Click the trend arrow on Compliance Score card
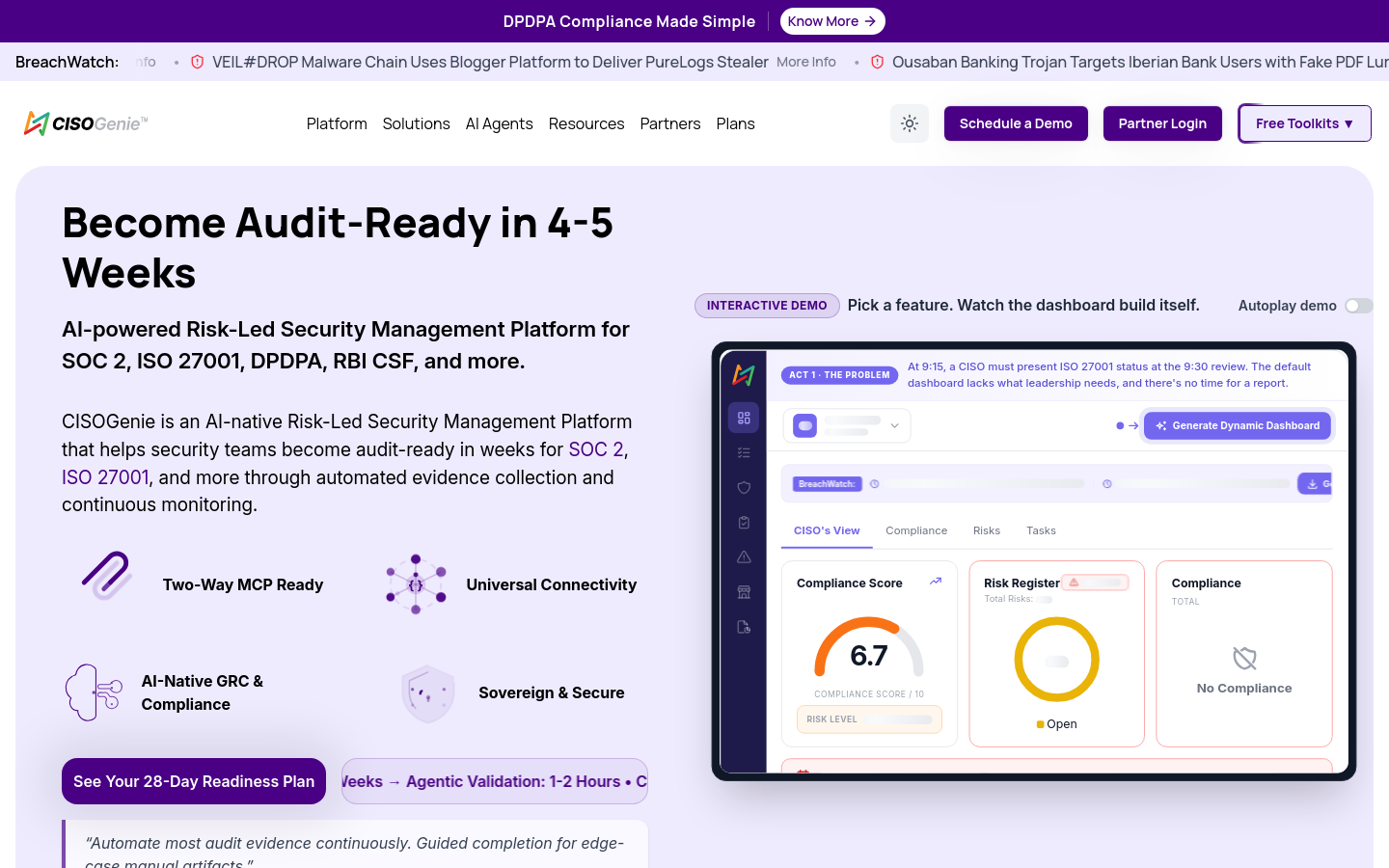This screenshot has width=1389, height=868. pos(936,582)
